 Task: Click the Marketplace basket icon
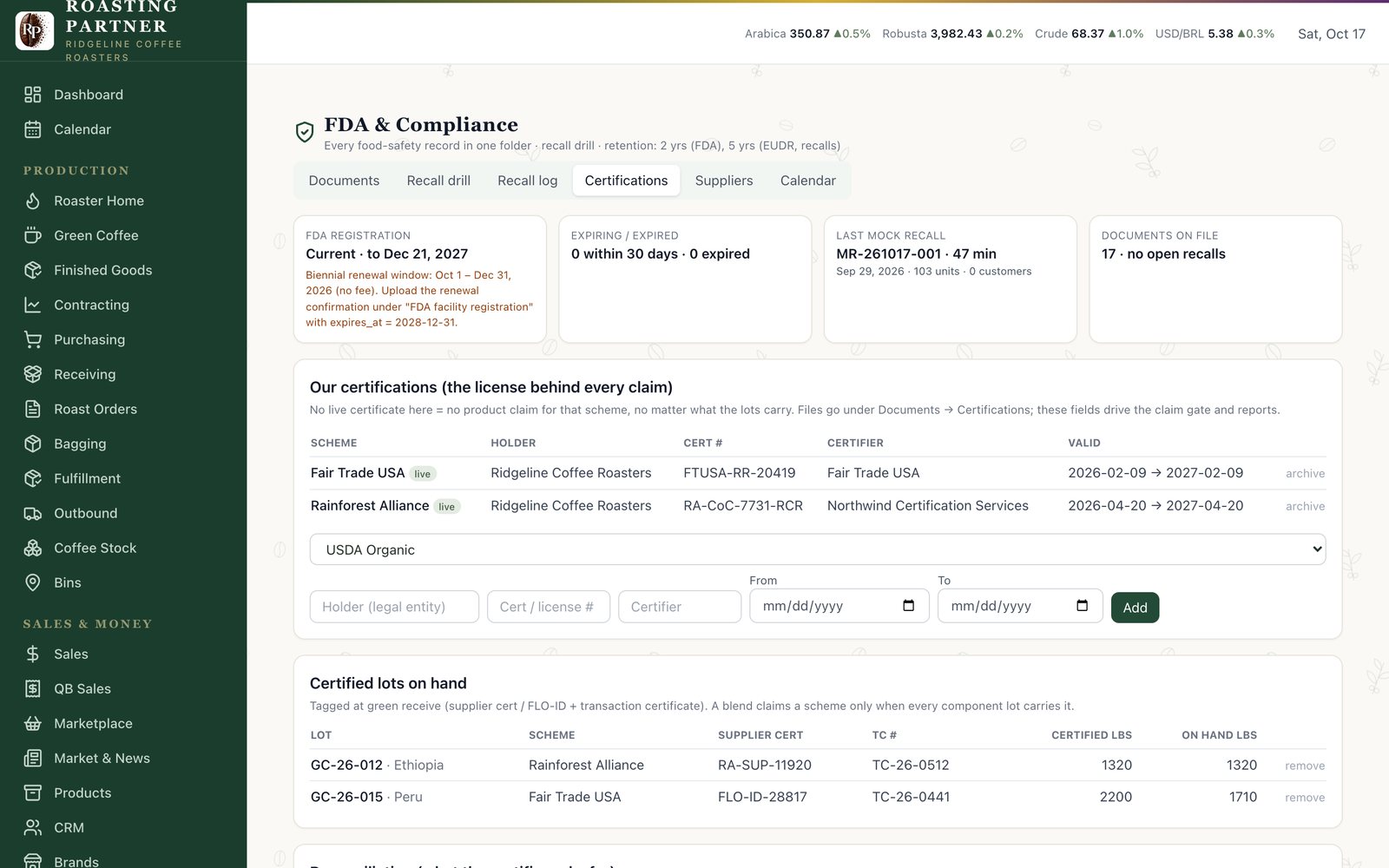33,723
